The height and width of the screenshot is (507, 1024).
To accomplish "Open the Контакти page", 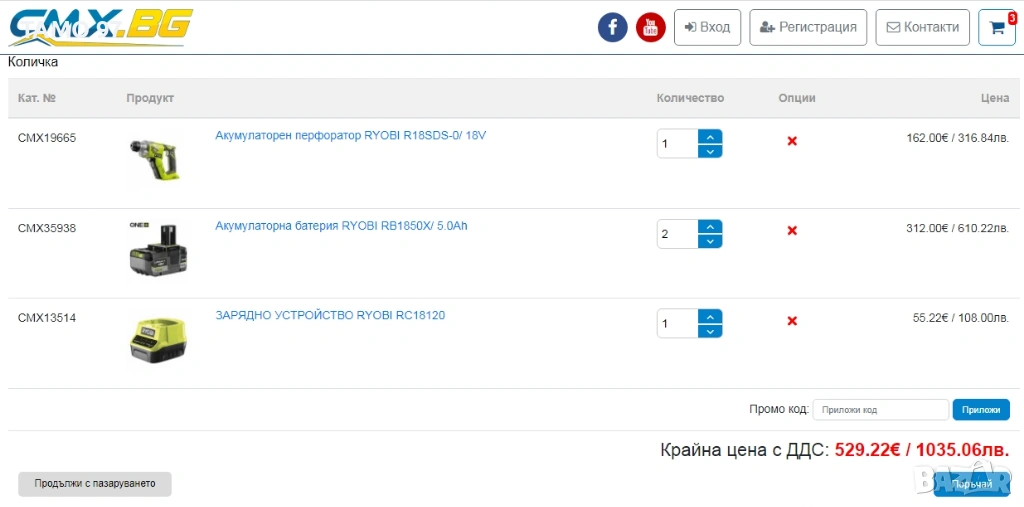I will tap(922, 27).
